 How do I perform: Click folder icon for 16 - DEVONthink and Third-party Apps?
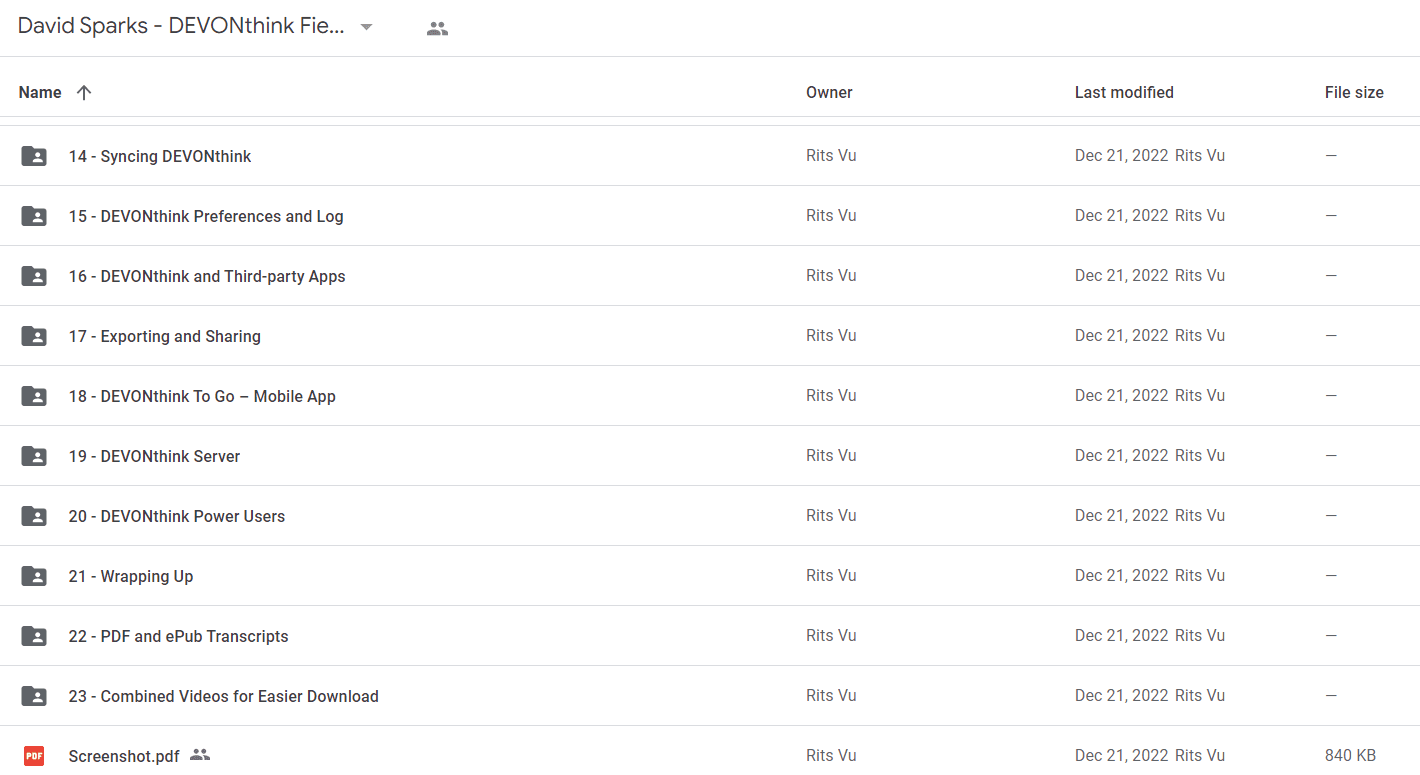(34, 276)
